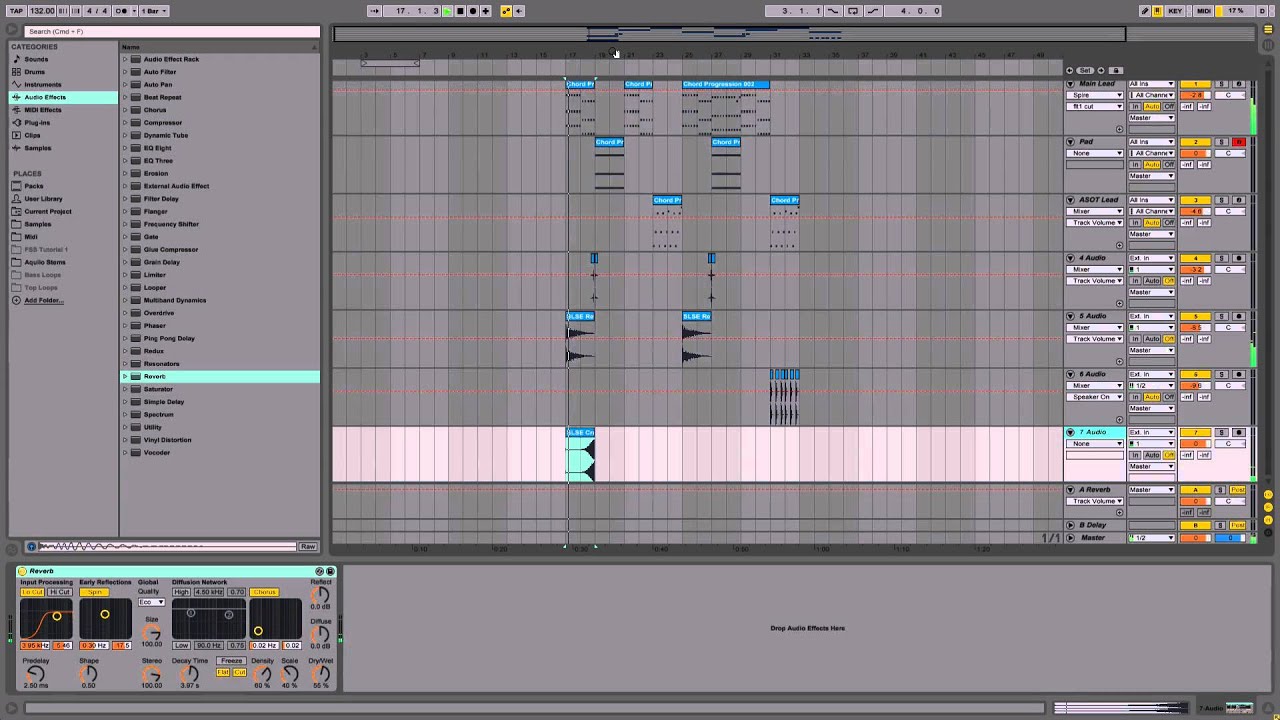Click the Set locator button

(x=1085, y=71)
